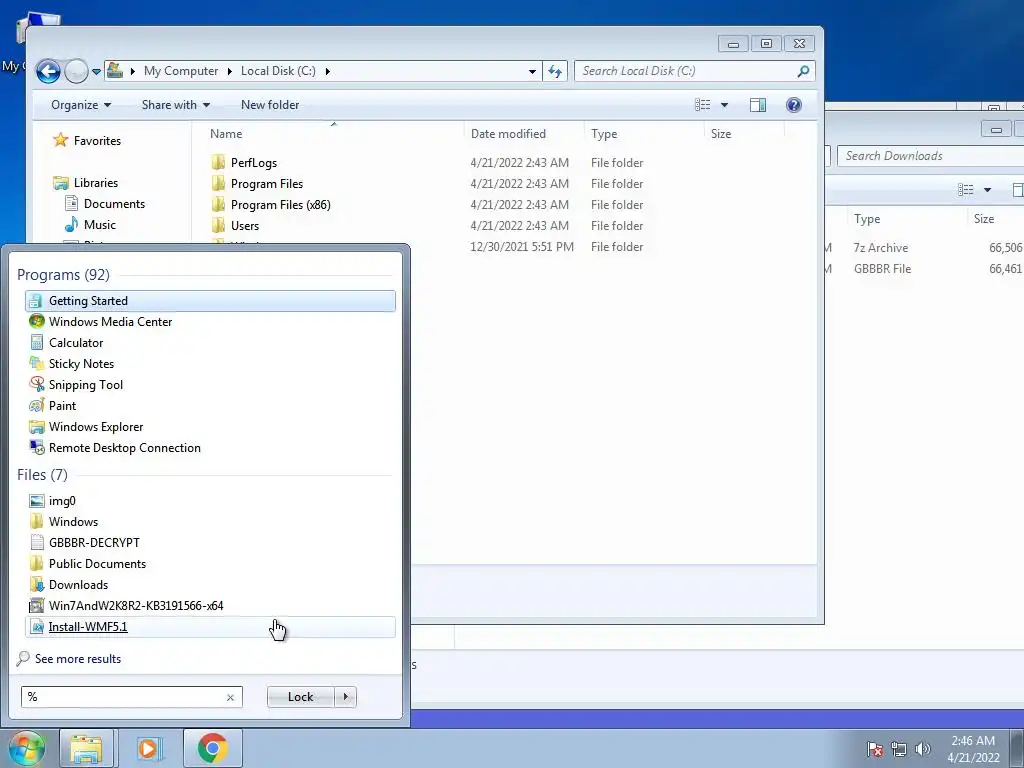Open GBBBR-DECRYPT file result

click(x=210, y=542)
